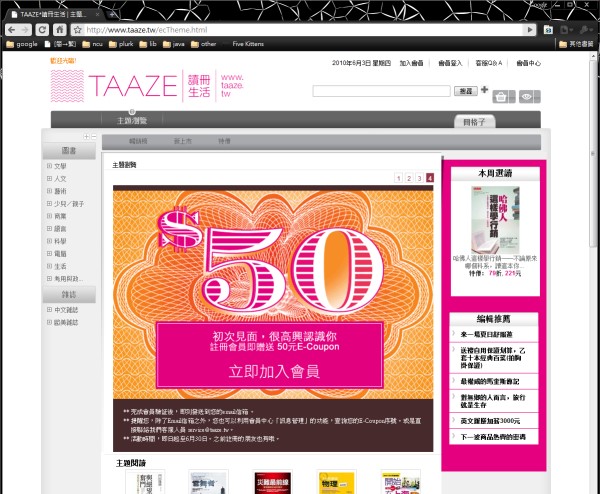Open the 加入會員 link
600x494 pixels.
click(x=411, y=63)
